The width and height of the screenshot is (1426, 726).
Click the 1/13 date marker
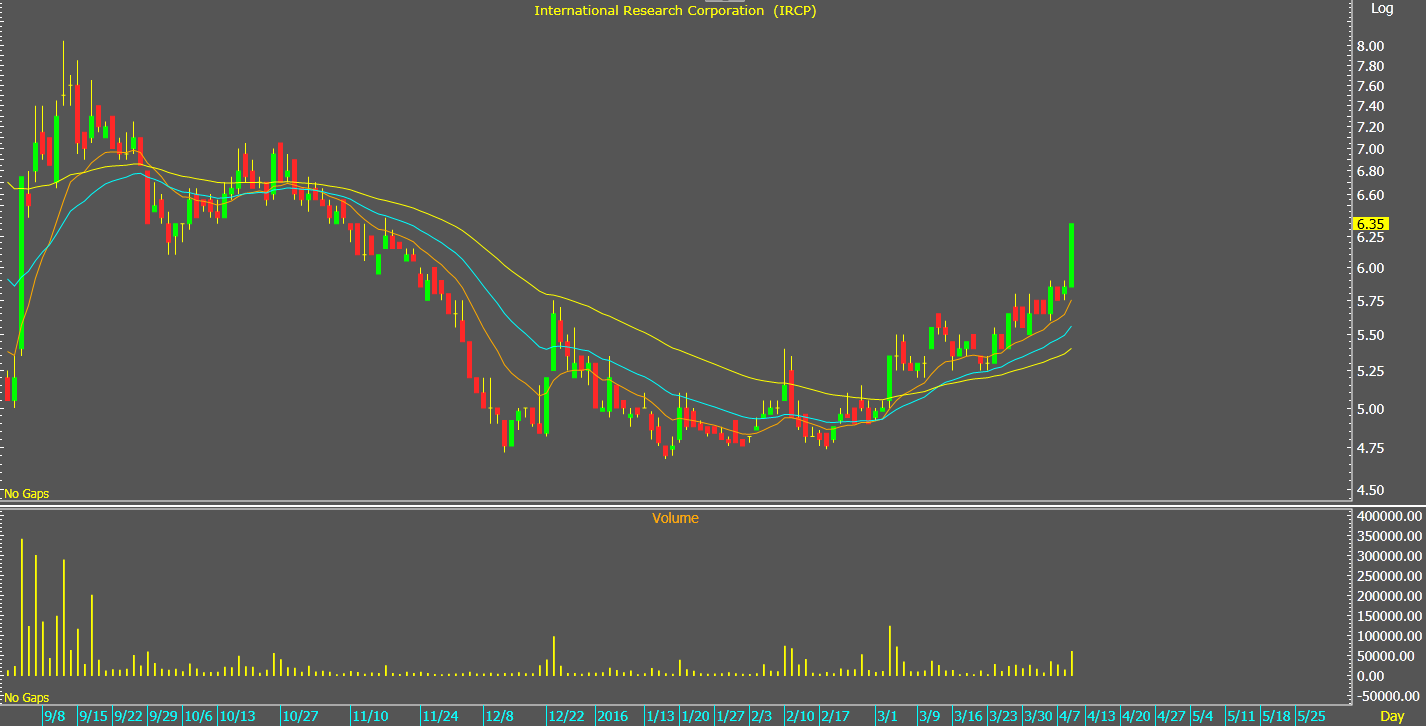pos(659,716)
